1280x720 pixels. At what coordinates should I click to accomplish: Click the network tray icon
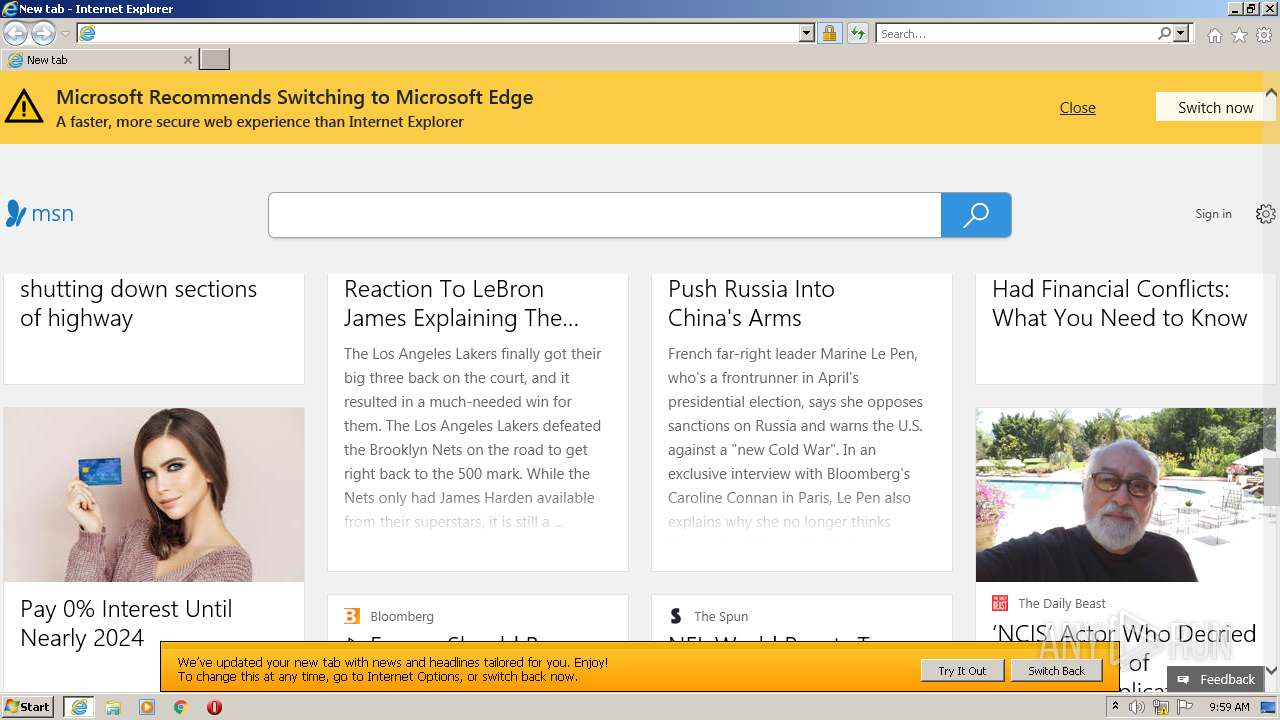pyautogui.click(x=1161, y=707)
